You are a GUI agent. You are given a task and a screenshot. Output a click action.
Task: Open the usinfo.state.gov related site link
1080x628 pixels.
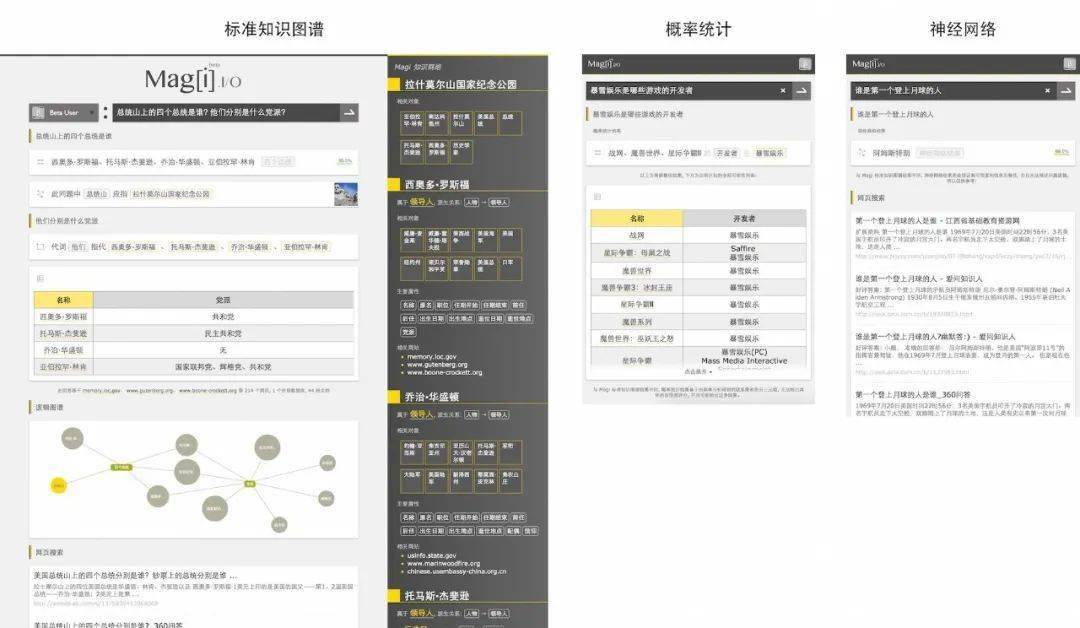(432, 555)
